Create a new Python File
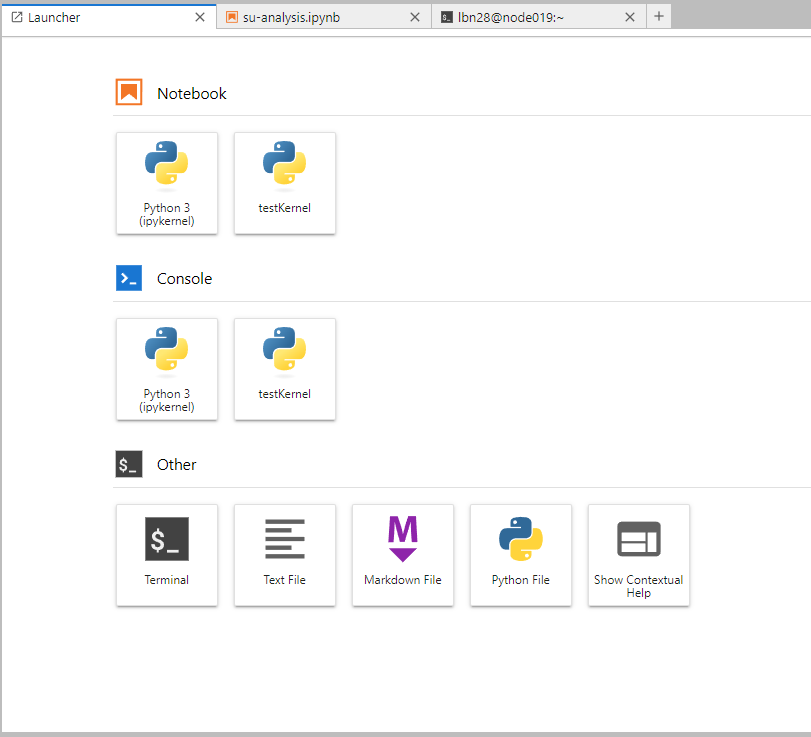 [521, 555]
